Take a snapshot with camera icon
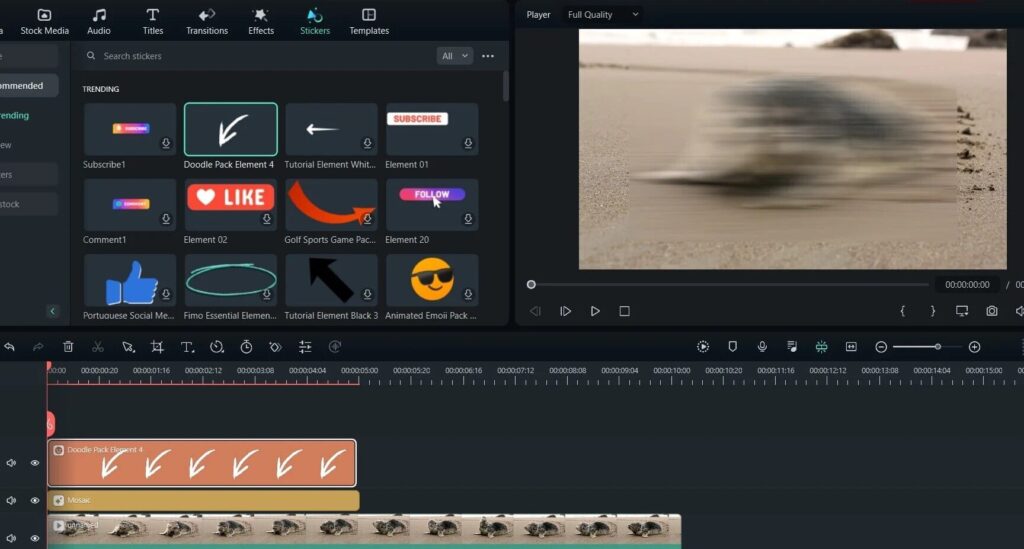This screenshot has height=549, width=1024. pos(991,311)
